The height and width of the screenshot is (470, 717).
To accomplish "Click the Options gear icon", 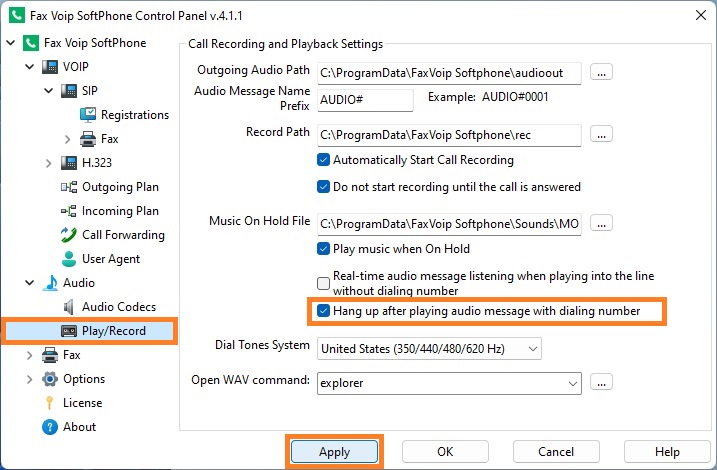I will tap(50, 379).
